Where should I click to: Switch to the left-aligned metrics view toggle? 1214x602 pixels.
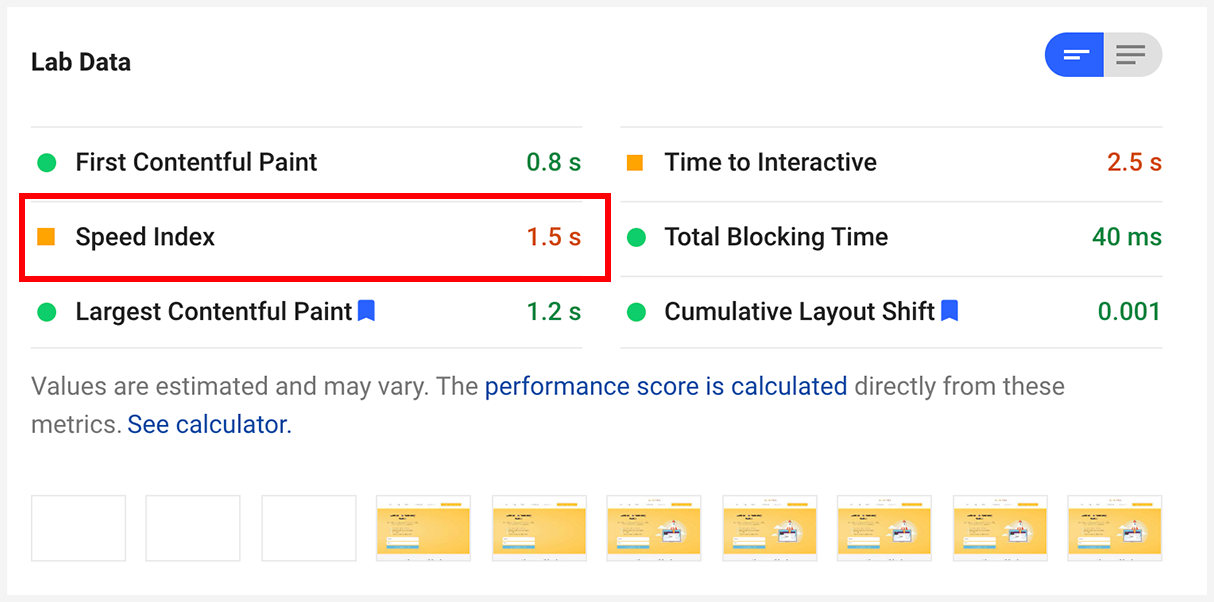(x=1074, y=55)
